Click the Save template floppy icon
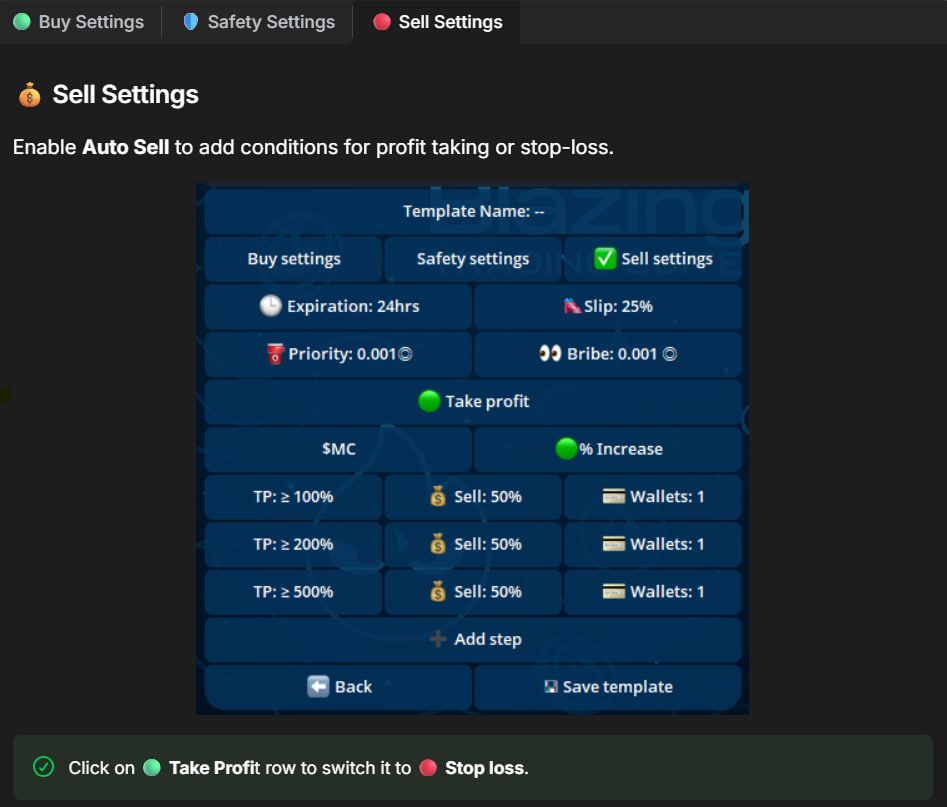The width and height of the screenshot is (947, 807). (550, 687)
